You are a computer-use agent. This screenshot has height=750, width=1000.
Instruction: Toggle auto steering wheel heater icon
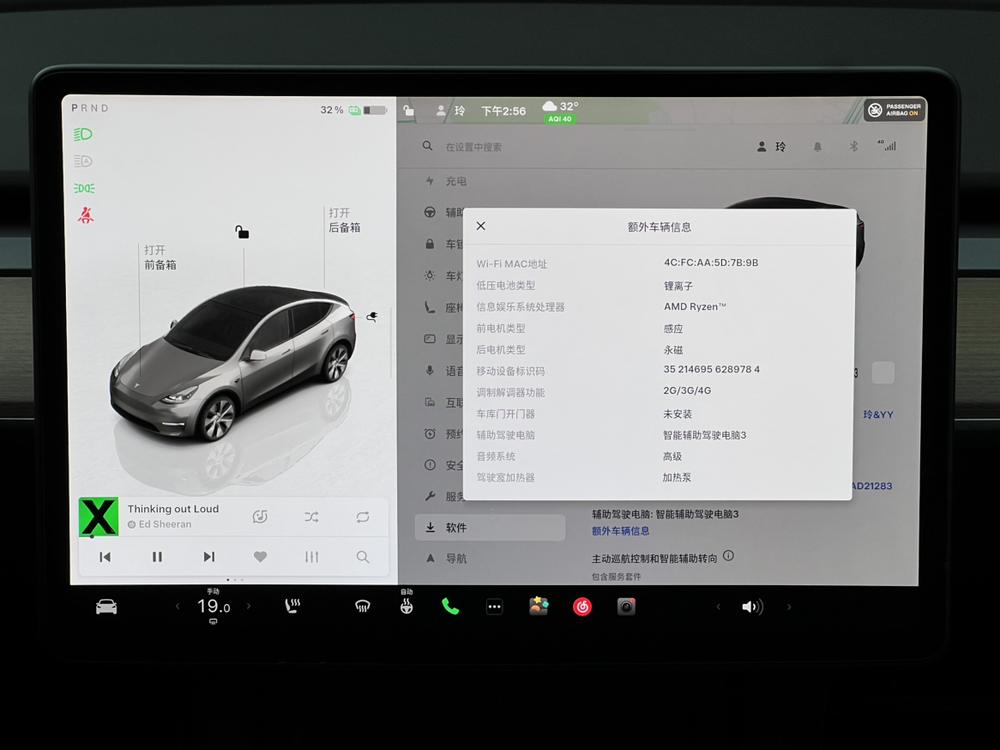406,604
